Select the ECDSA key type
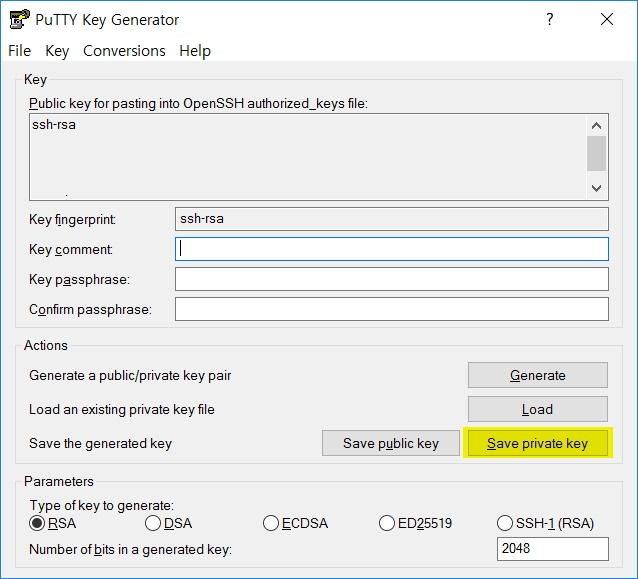The height and width of the screenshot is (579, 638). (295, 523)
